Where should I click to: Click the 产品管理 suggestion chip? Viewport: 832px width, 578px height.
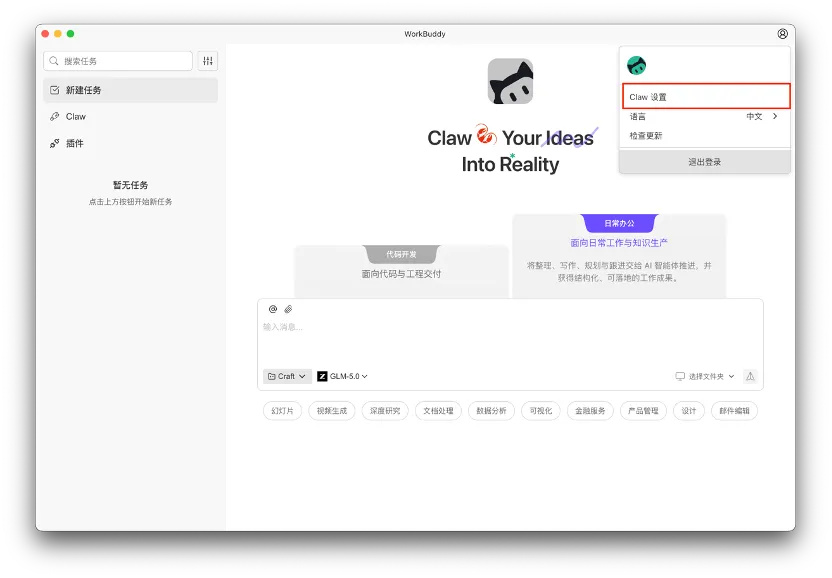tap(643, 411)
